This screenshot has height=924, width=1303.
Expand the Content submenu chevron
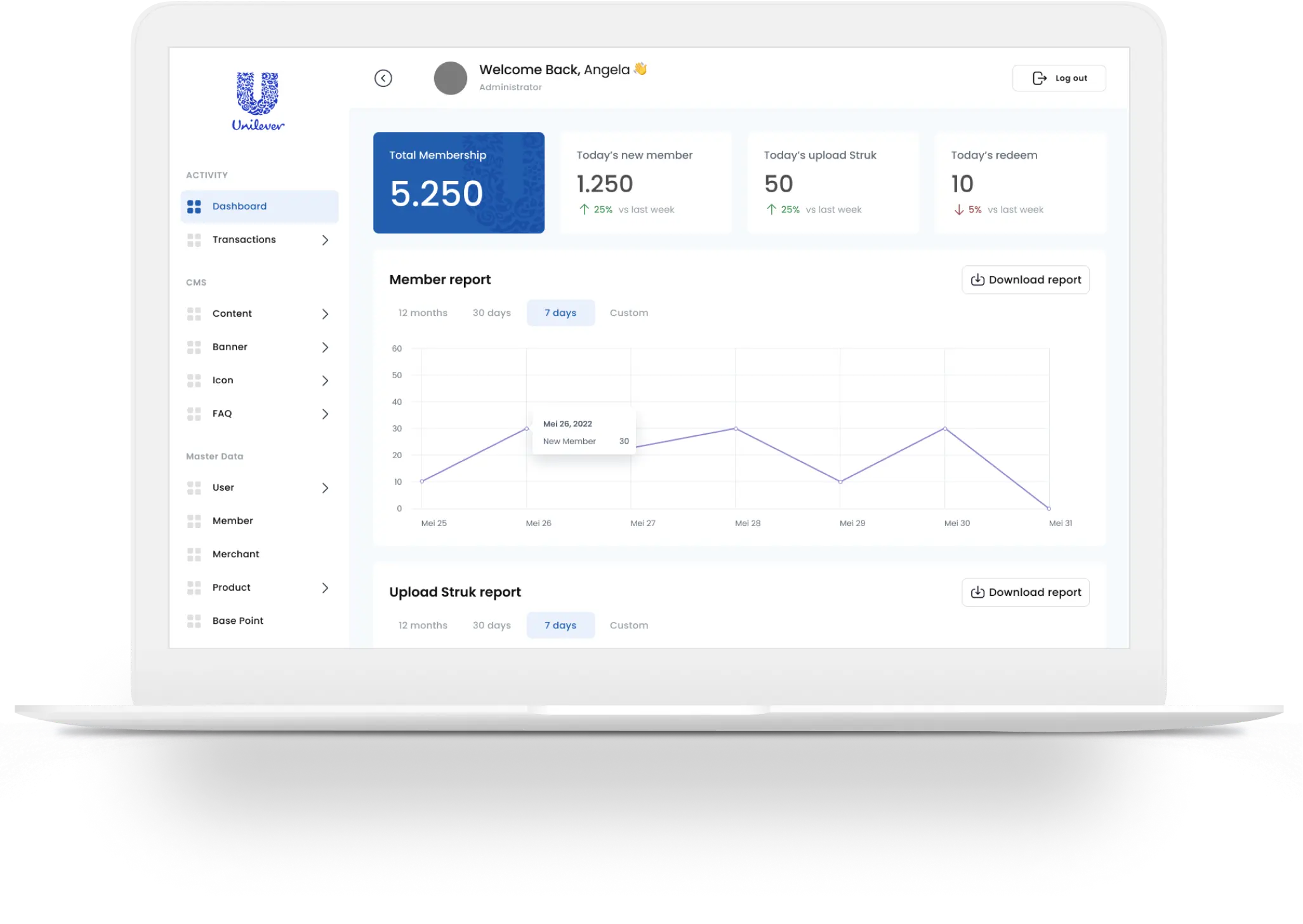pos(325,314)
